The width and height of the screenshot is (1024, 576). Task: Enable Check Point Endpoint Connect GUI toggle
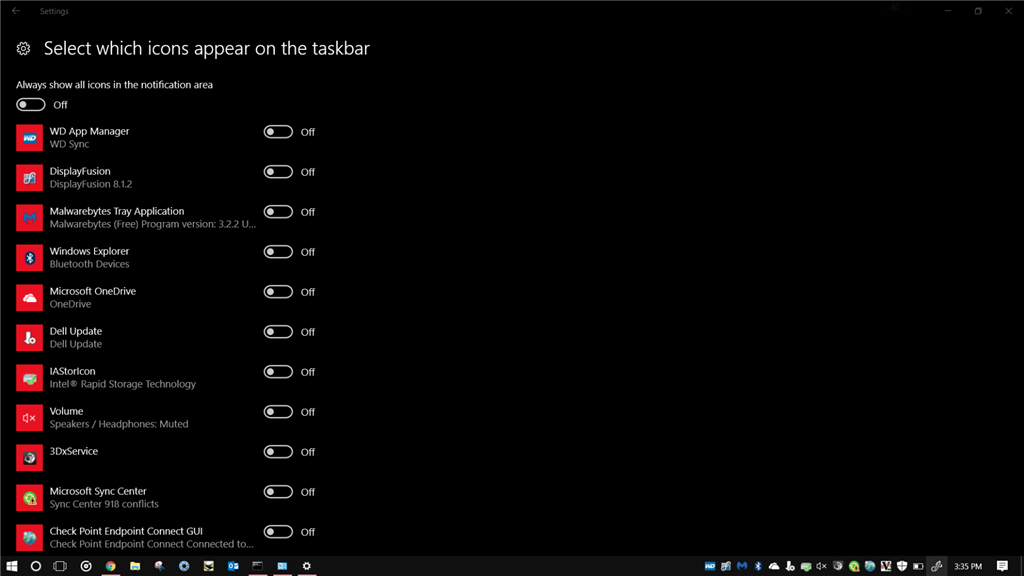tap(278, 532)
